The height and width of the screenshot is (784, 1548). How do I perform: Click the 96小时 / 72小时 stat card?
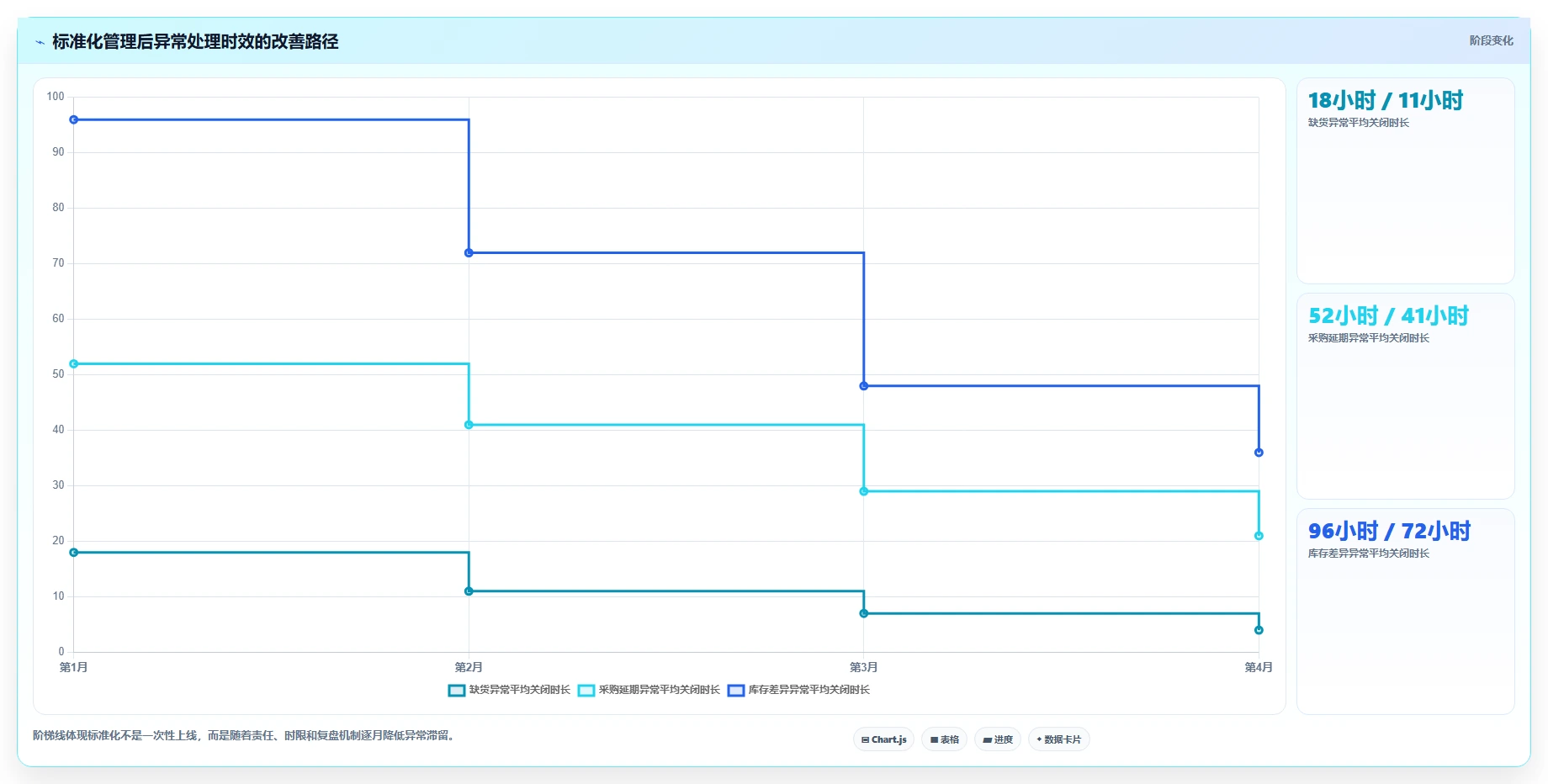1405,612
